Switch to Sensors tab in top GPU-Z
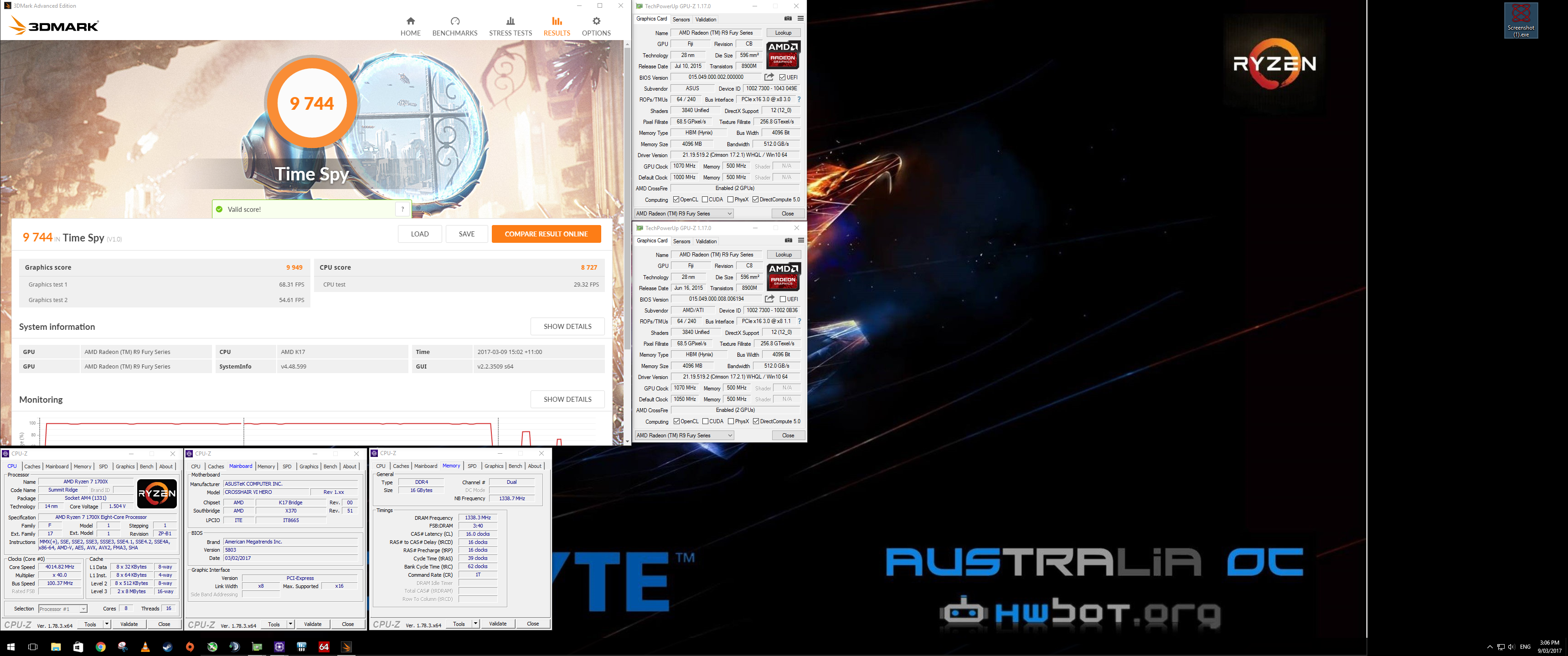The width and height of the screenshot is (1568, 656). click(x=681, y=20)
